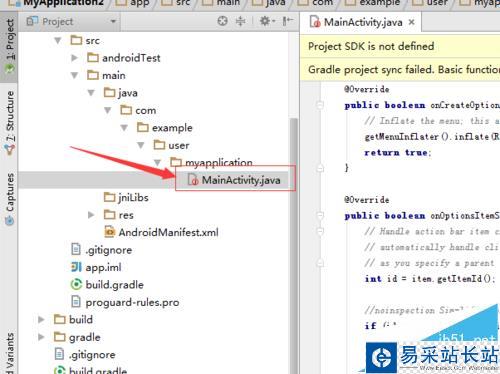
Task: Open the 7: Structure side tab
Action: coord(10,123)
